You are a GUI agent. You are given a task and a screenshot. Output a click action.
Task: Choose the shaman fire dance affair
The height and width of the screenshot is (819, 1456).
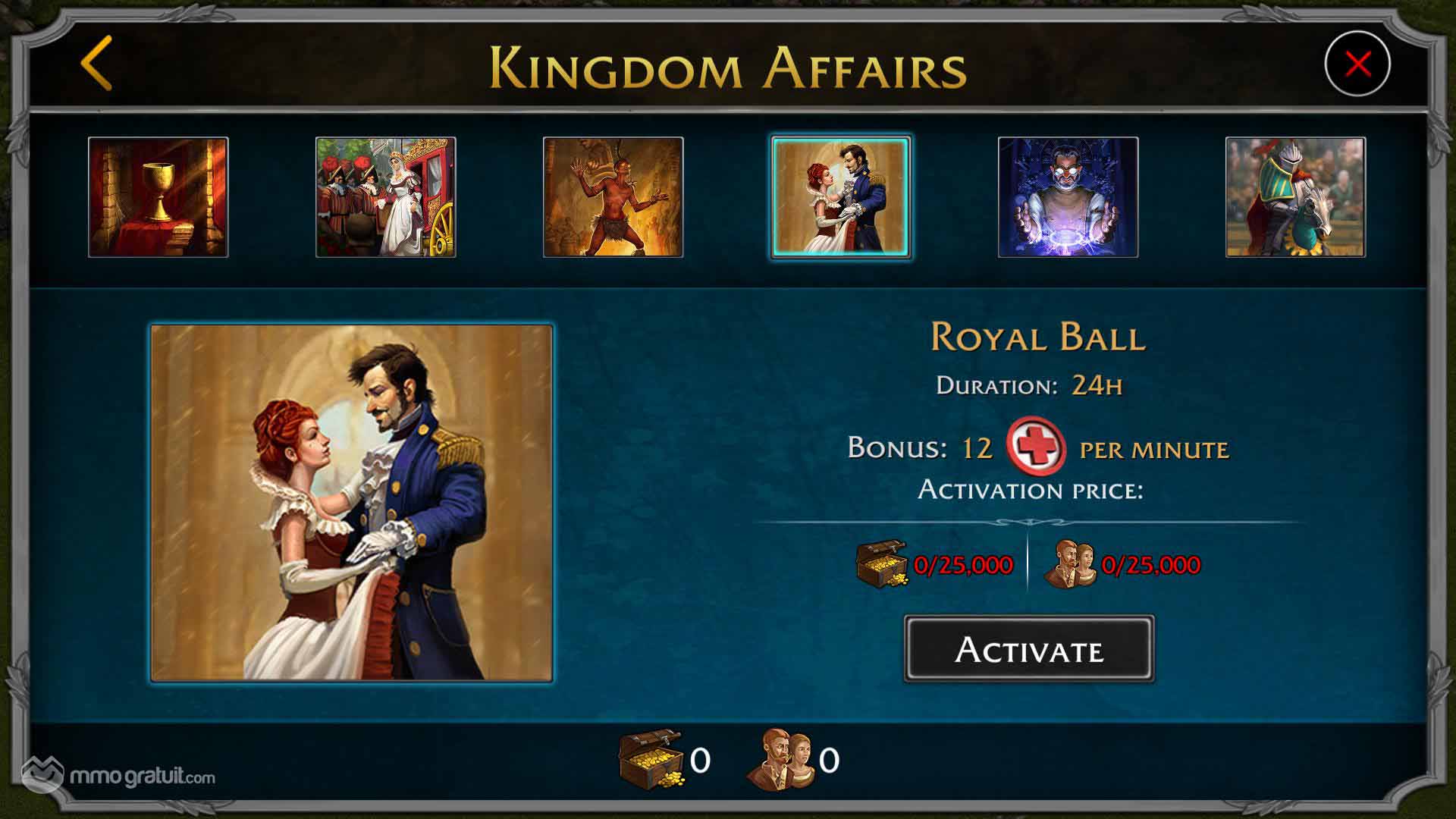[613, 197]
